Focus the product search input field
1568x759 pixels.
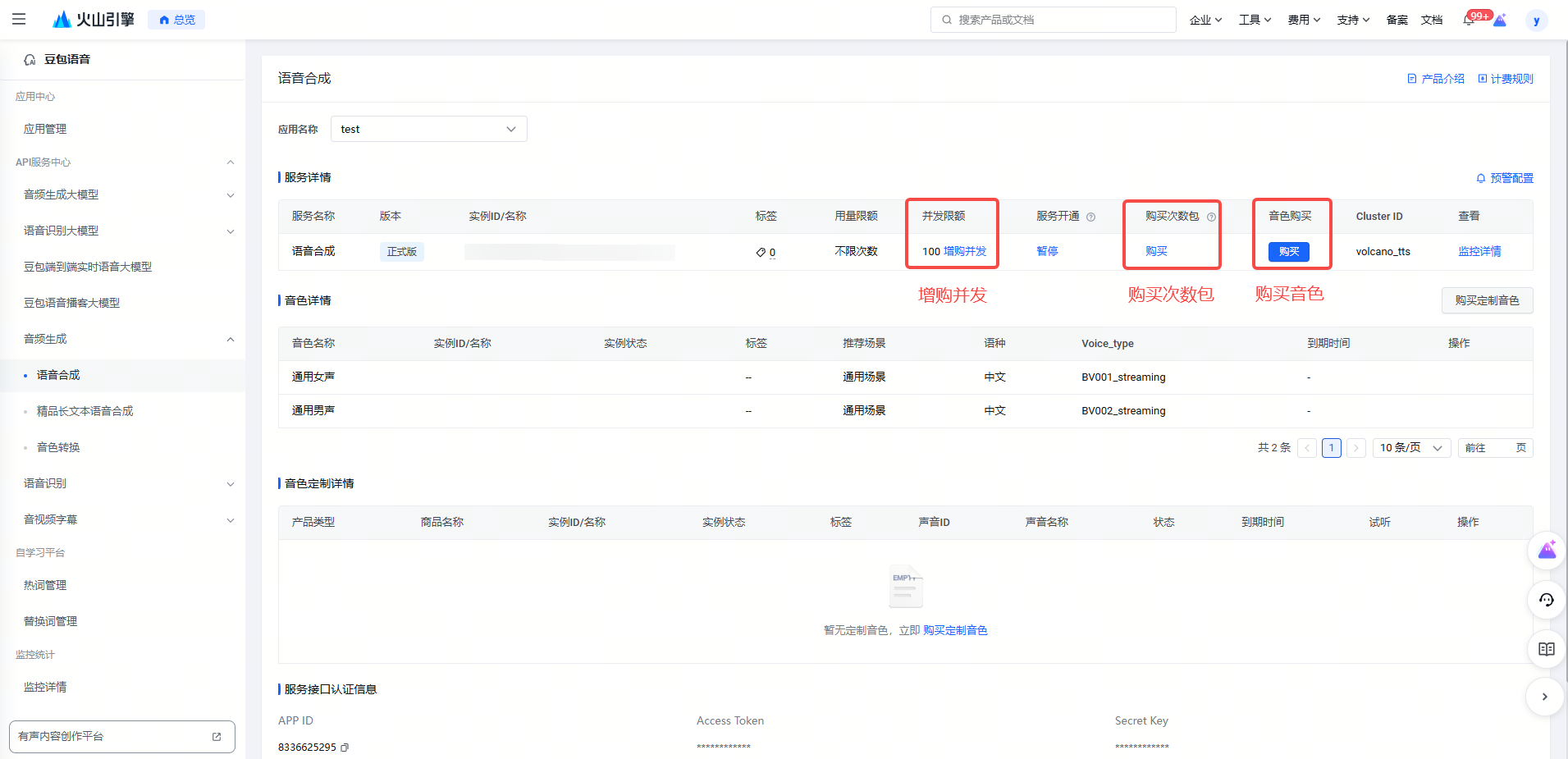click(1058, 20)
